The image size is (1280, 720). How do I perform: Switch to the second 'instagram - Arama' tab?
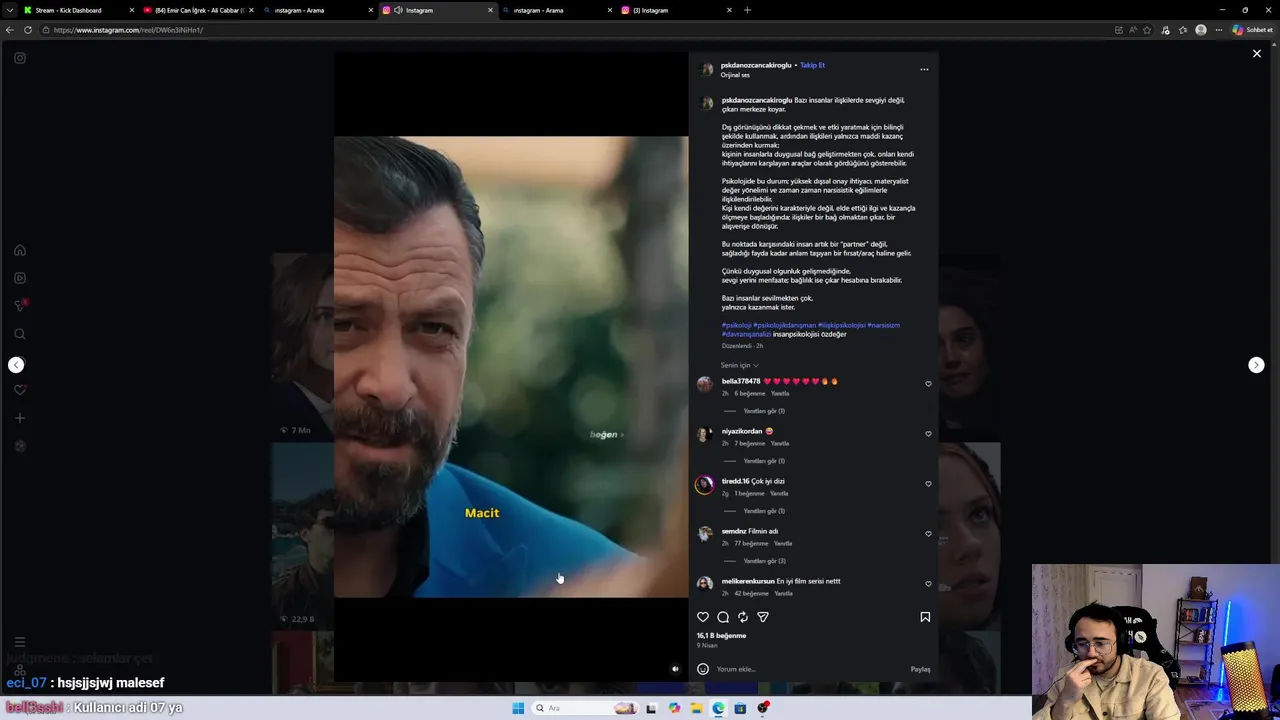click(557, 10)
